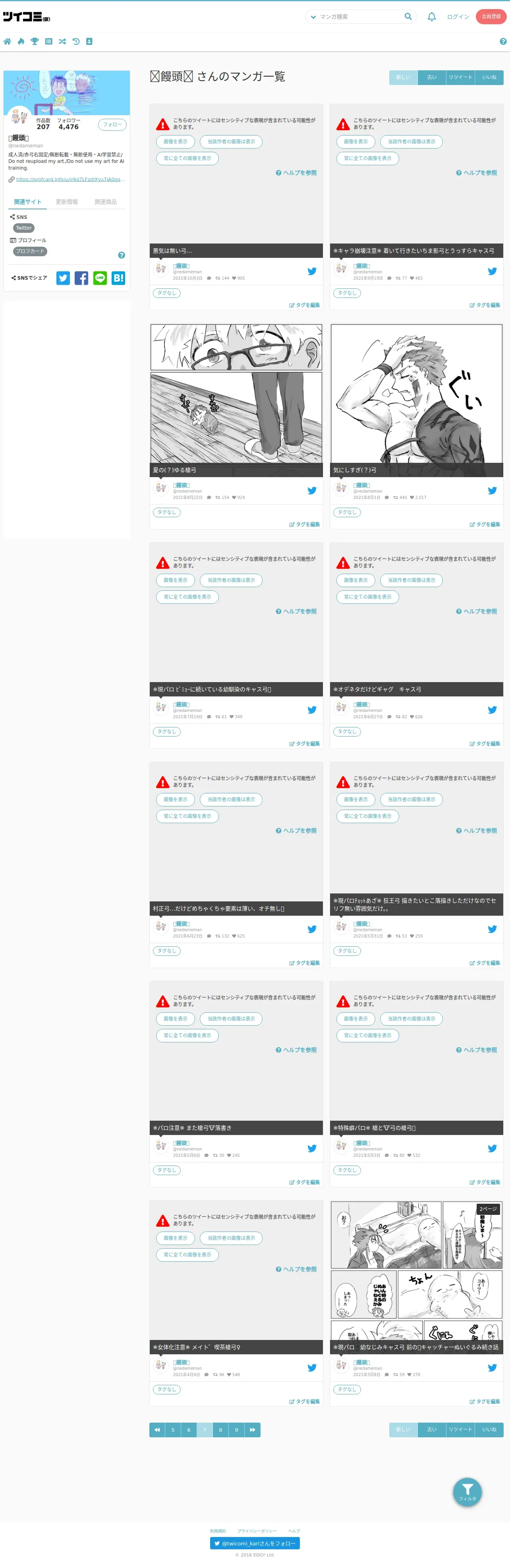Click the help icon in the profile panel
This screenshot has width=510, height=1568.
[x=121, y=255]
